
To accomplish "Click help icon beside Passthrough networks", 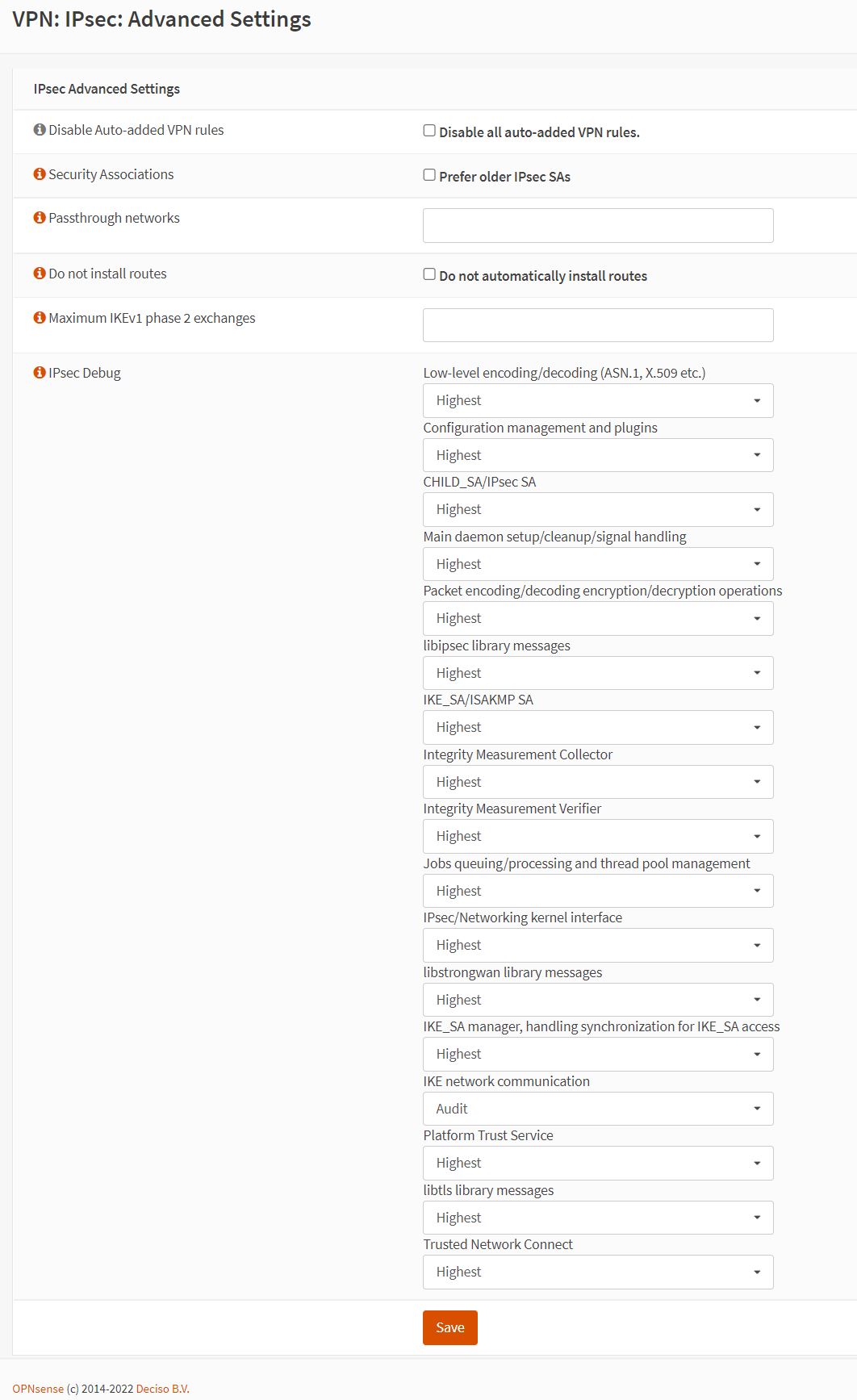I will 40,218.
